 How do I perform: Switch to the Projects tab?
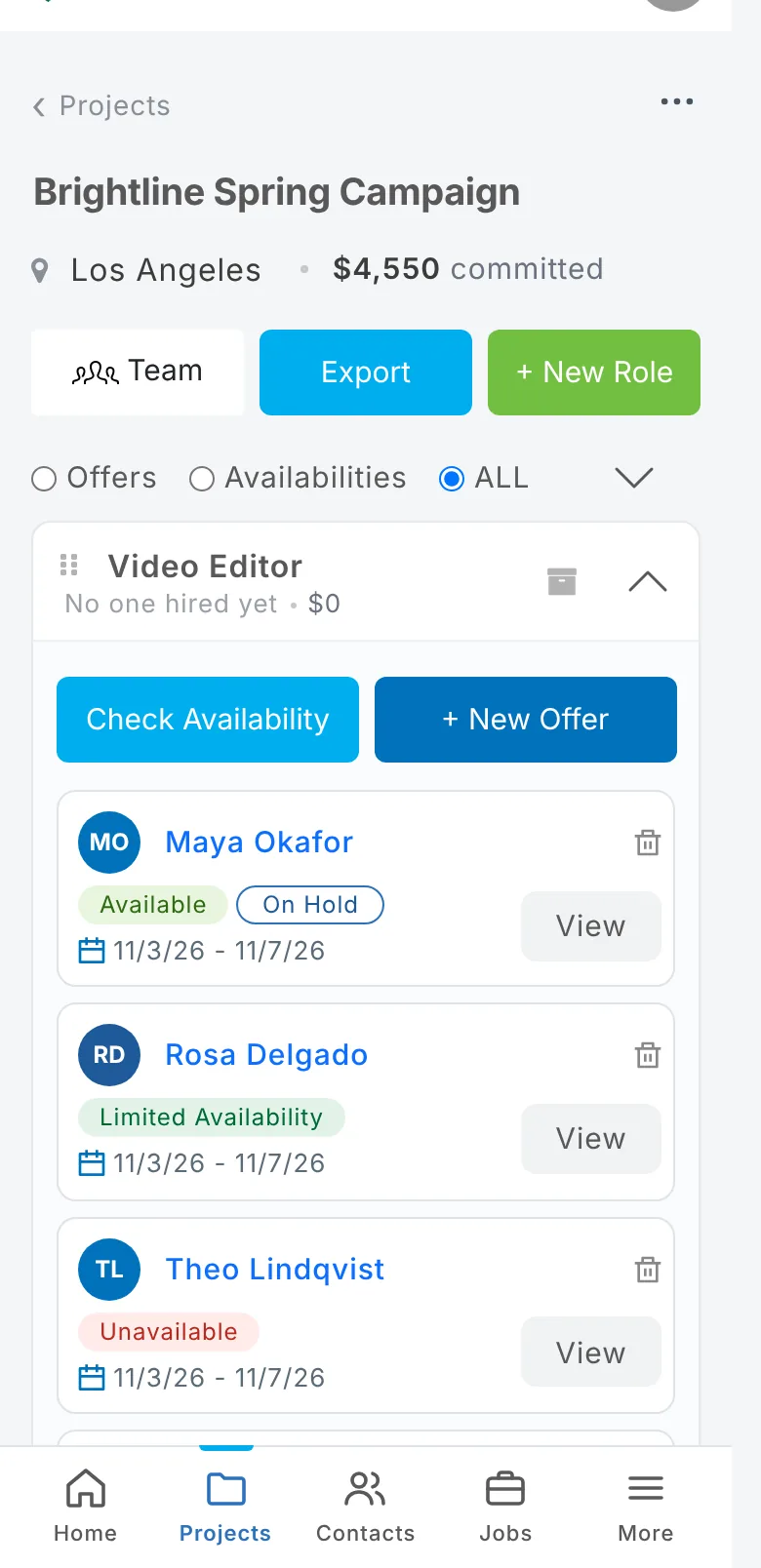(x=225, y=1506)
